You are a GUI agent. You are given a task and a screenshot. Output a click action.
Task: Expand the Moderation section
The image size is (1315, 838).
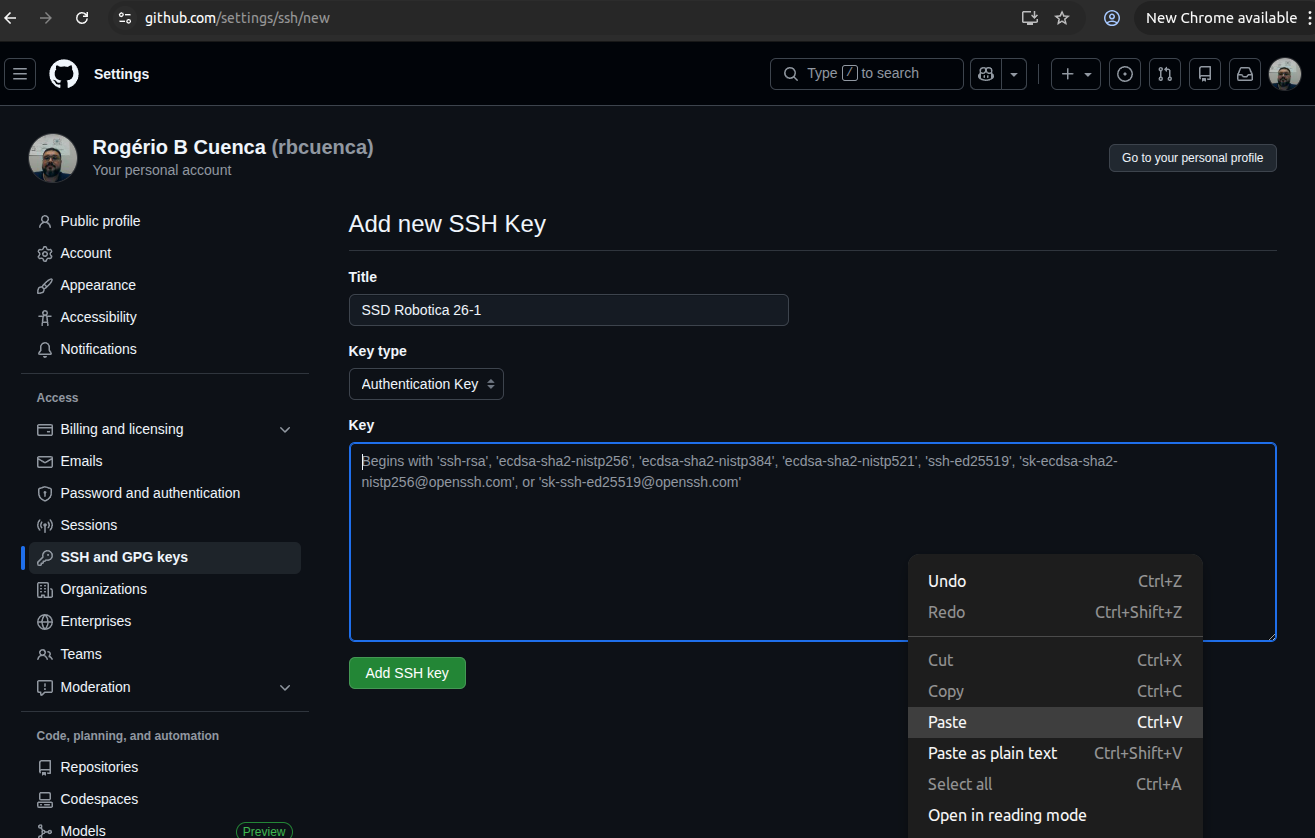point(285,688)
